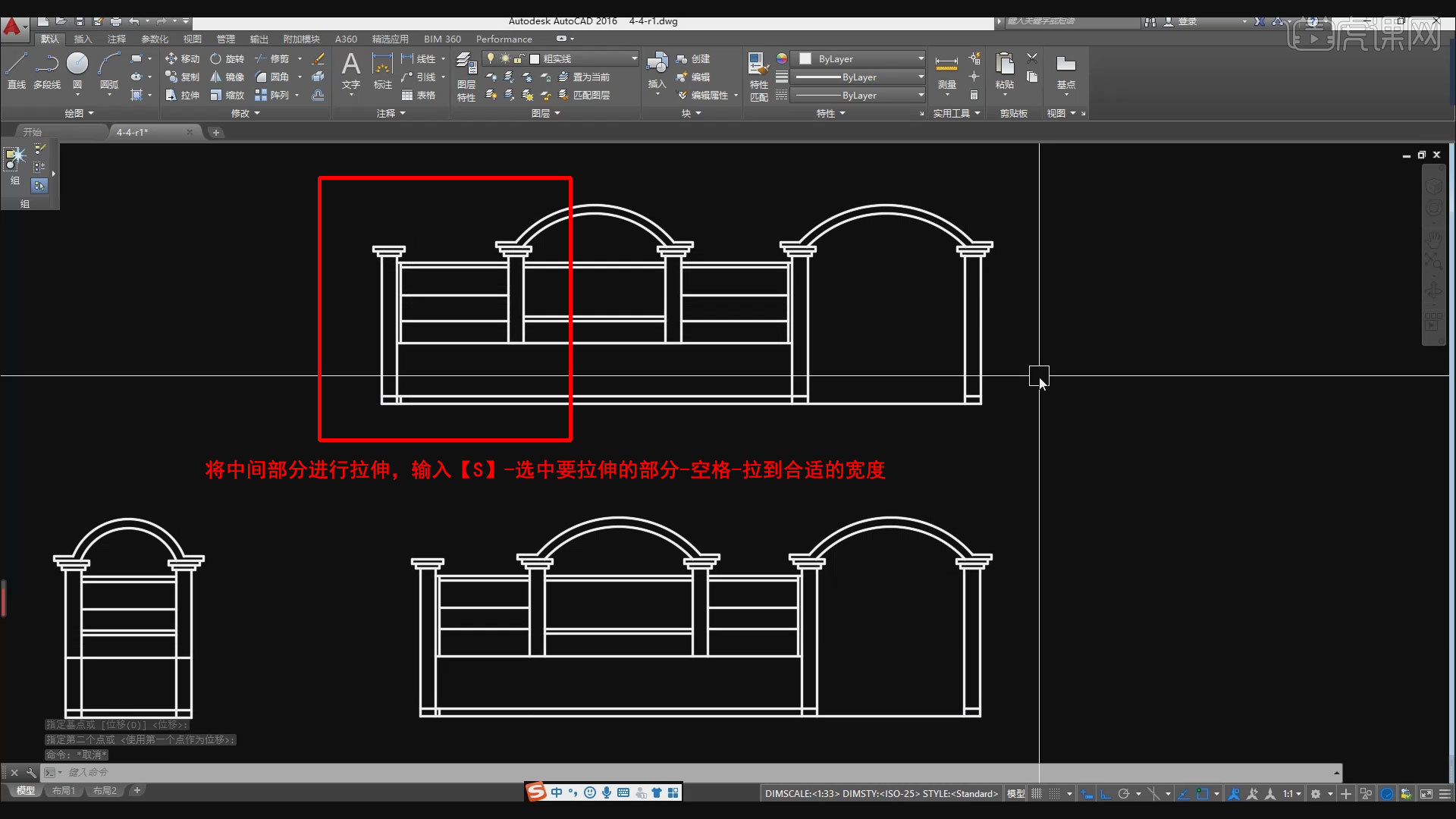The height and width of the screenshot is (819, 1456).
Task: Click the Rotate (旋转) tool
Action: (x=227, y=58)
